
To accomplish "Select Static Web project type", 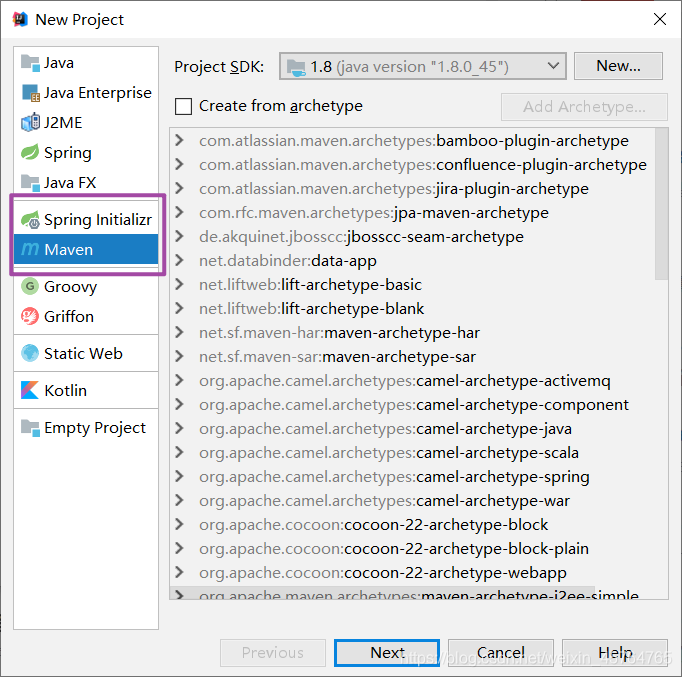I will [86, 353].
